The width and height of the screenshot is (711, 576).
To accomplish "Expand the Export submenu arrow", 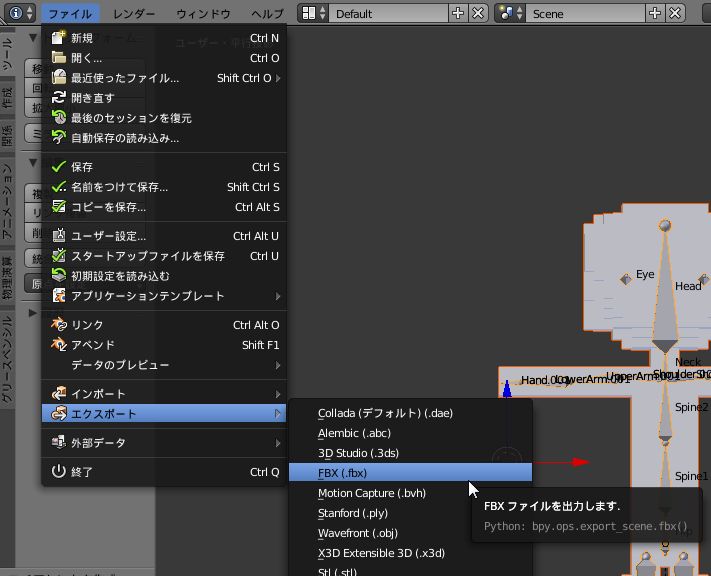I will (278, 414).
